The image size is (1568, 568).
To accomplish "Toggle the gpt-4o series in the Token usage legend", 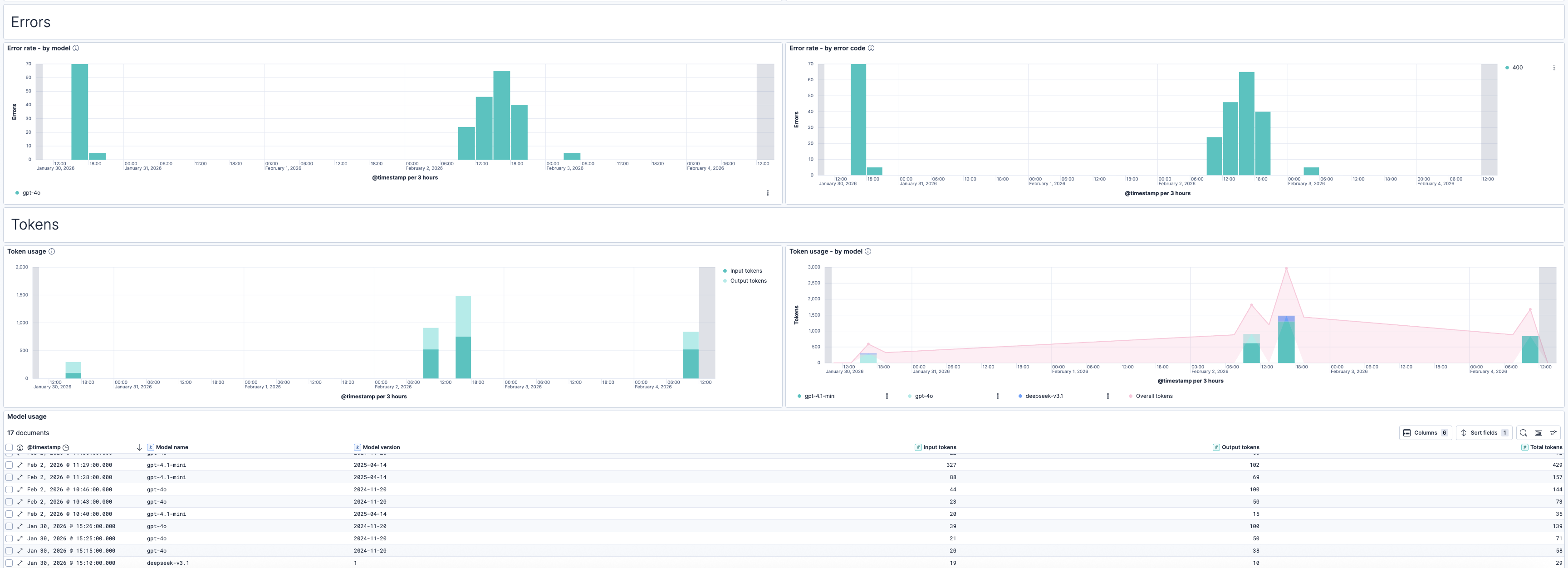I will point(923,396).
